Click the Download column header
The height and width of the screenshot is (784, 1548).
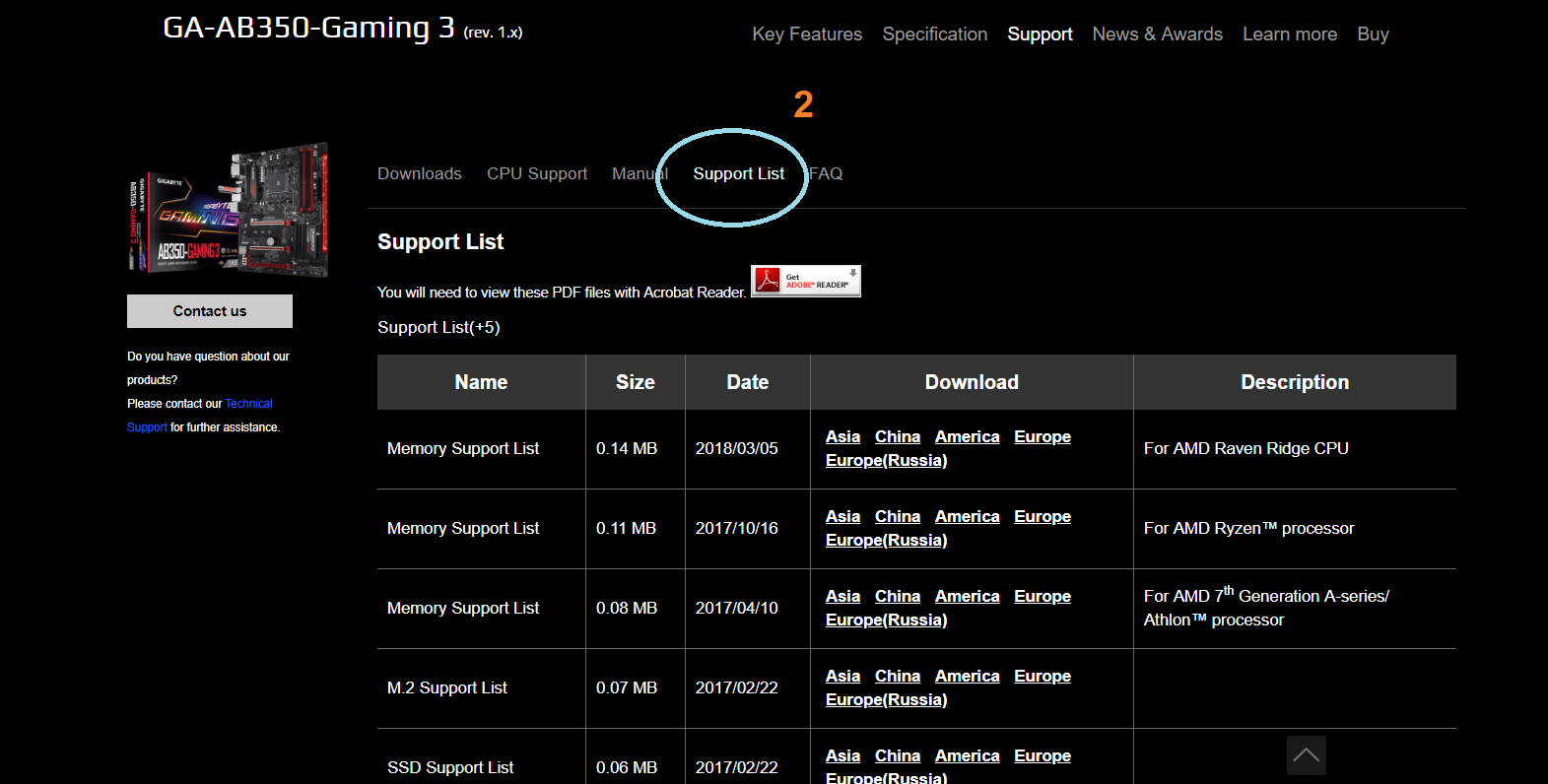972,382
